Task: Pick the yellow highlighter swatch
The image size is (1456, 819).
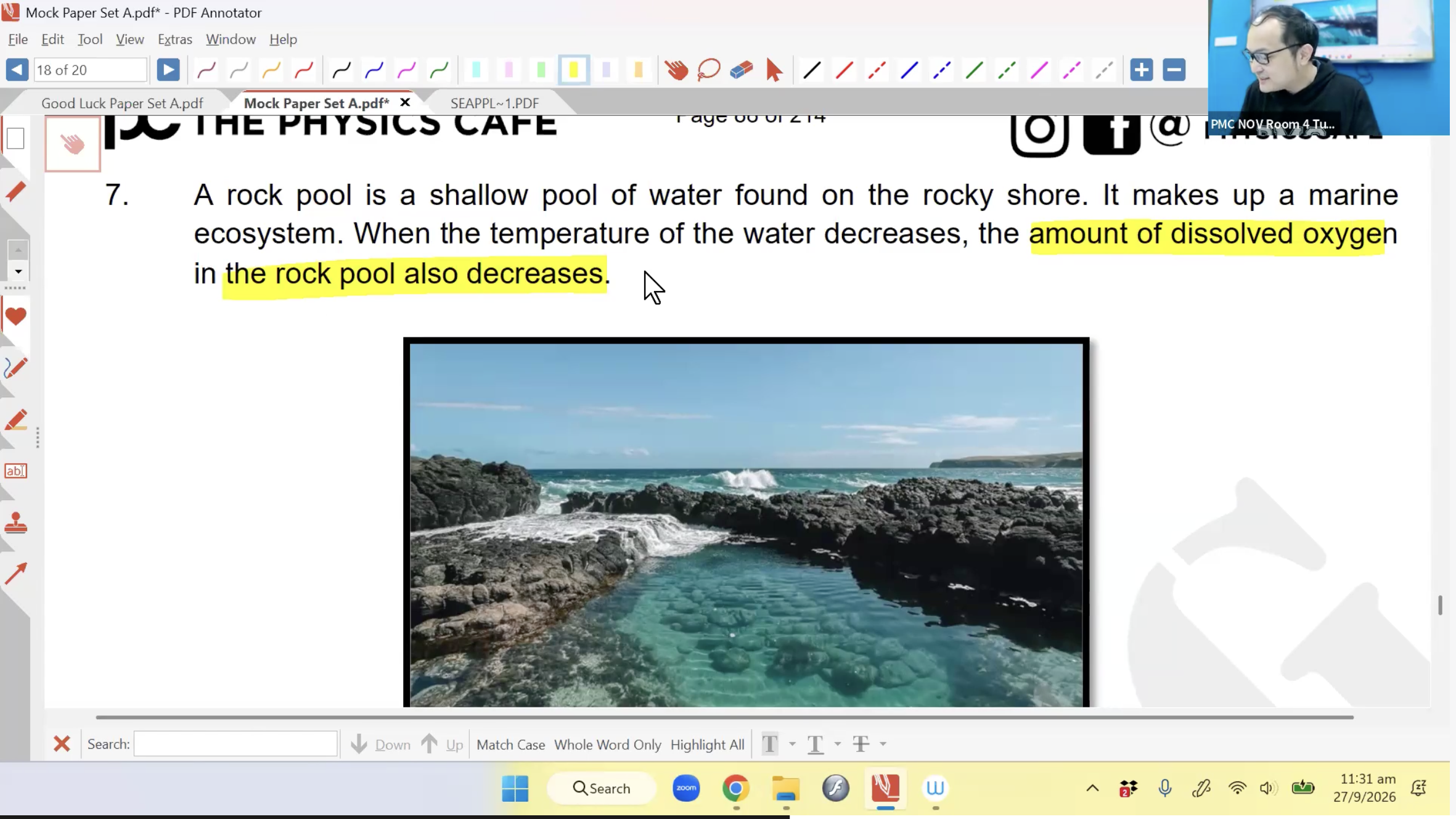Action: tap(574, 70)
